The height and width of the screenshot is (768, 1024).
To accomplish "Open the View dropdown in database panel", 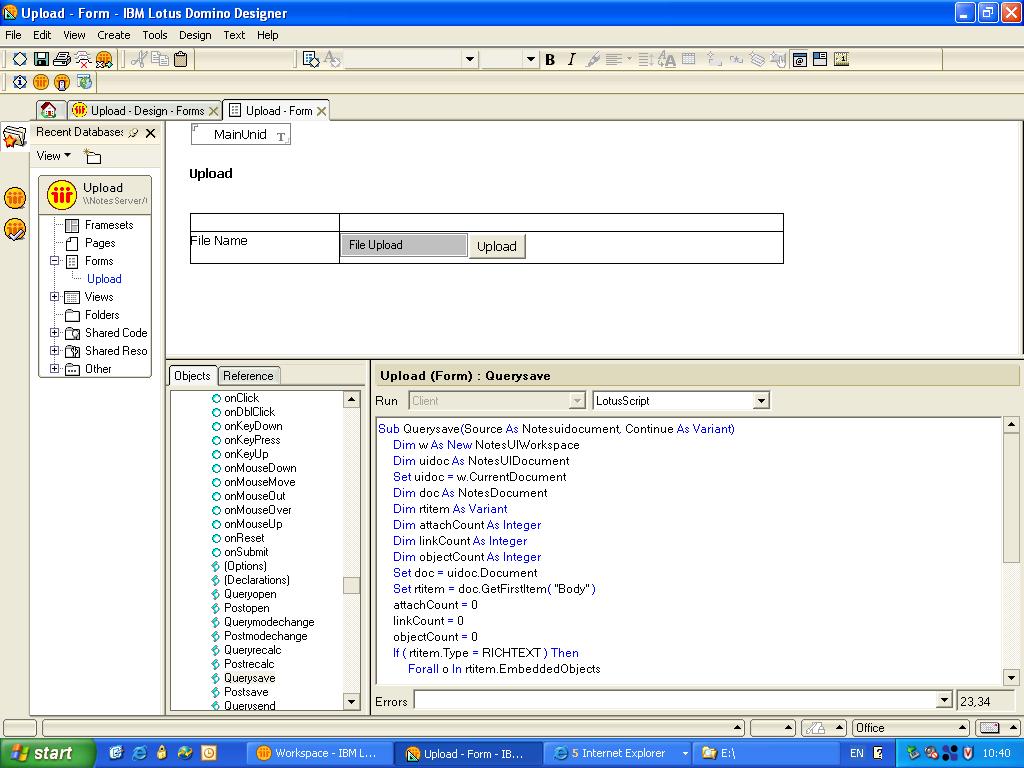I will coord(54,156).
